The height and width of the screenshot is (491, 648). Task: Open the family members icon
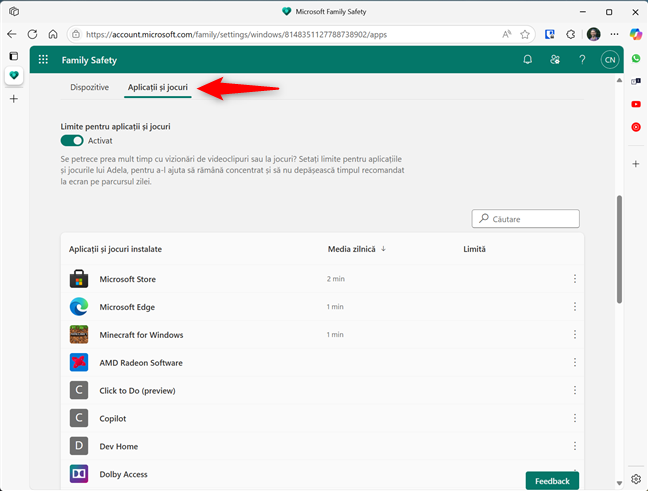555,60
